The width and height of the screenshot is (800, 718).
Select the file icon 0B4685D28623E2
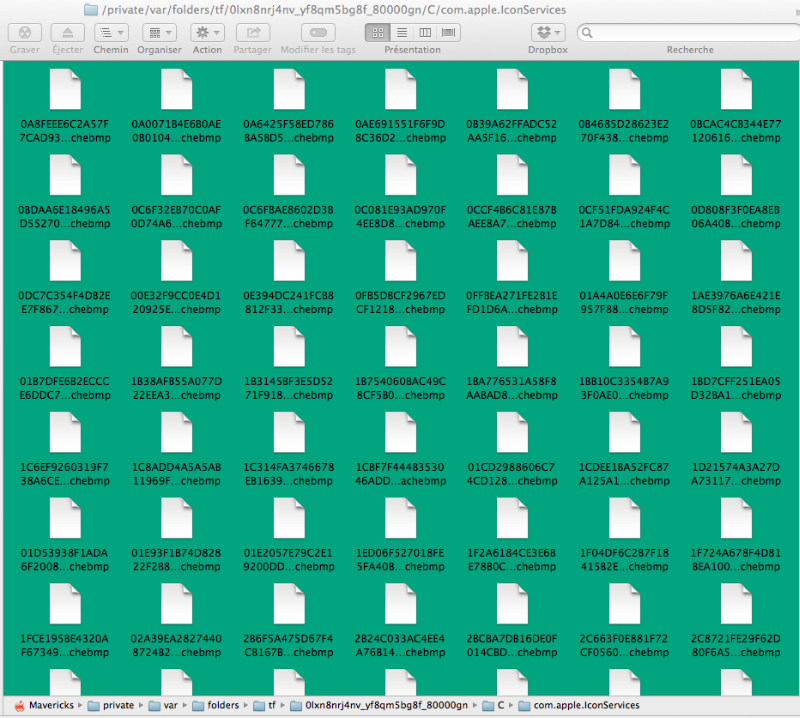(x=624, y=90)
